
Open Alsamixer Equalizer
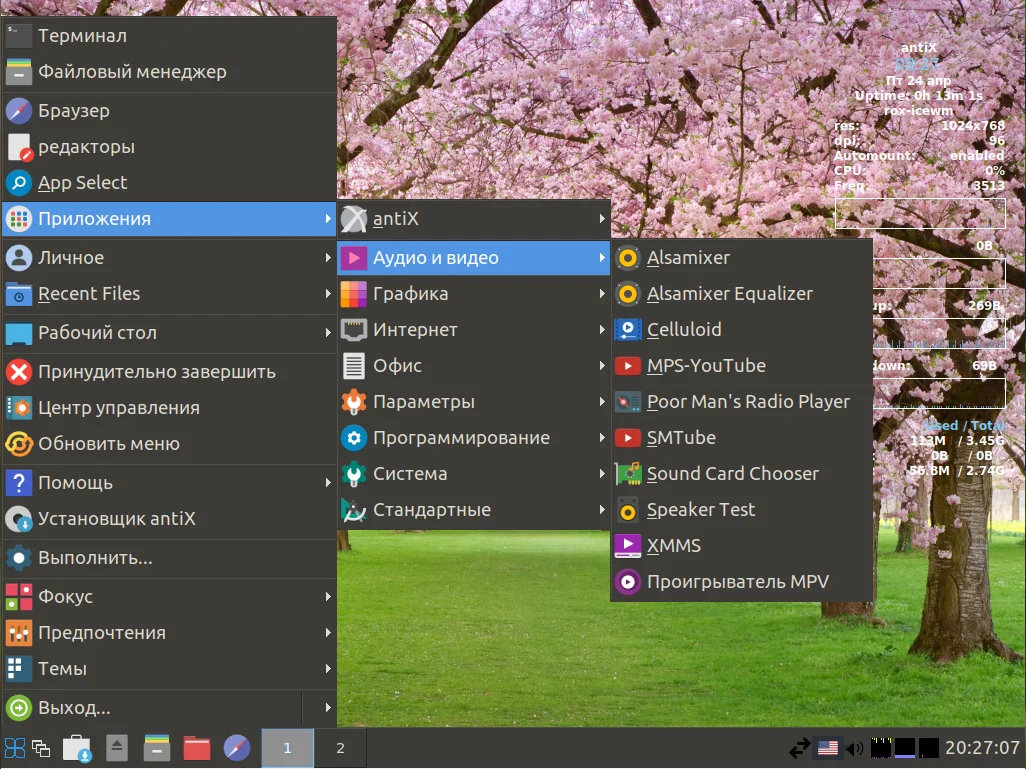point(729,294)
